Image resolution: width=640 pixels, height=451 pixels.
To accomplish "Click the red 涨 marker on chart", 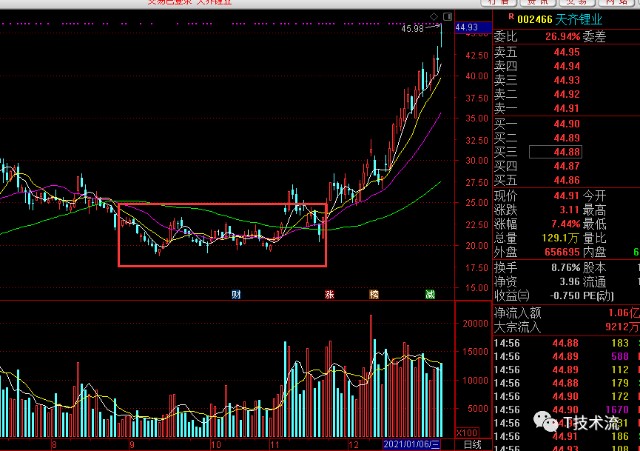I will point(329,294).
